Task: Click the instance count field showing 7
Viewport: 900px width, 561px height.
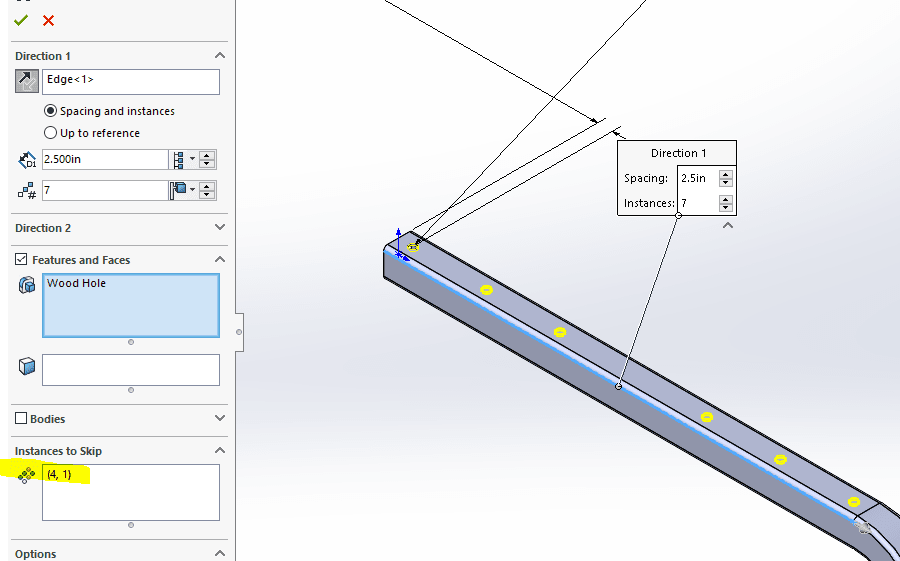Action: click(x=105, y=190)
